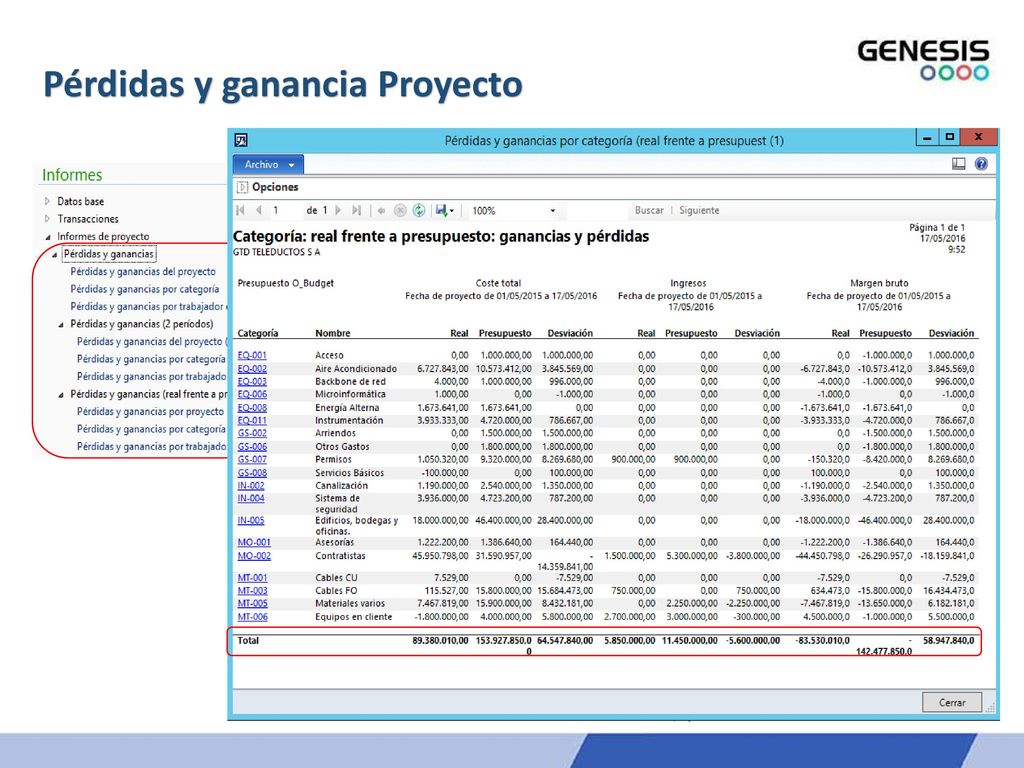
Task: Open por trabajador under the real frente group
Action: [x=152, y=447]
